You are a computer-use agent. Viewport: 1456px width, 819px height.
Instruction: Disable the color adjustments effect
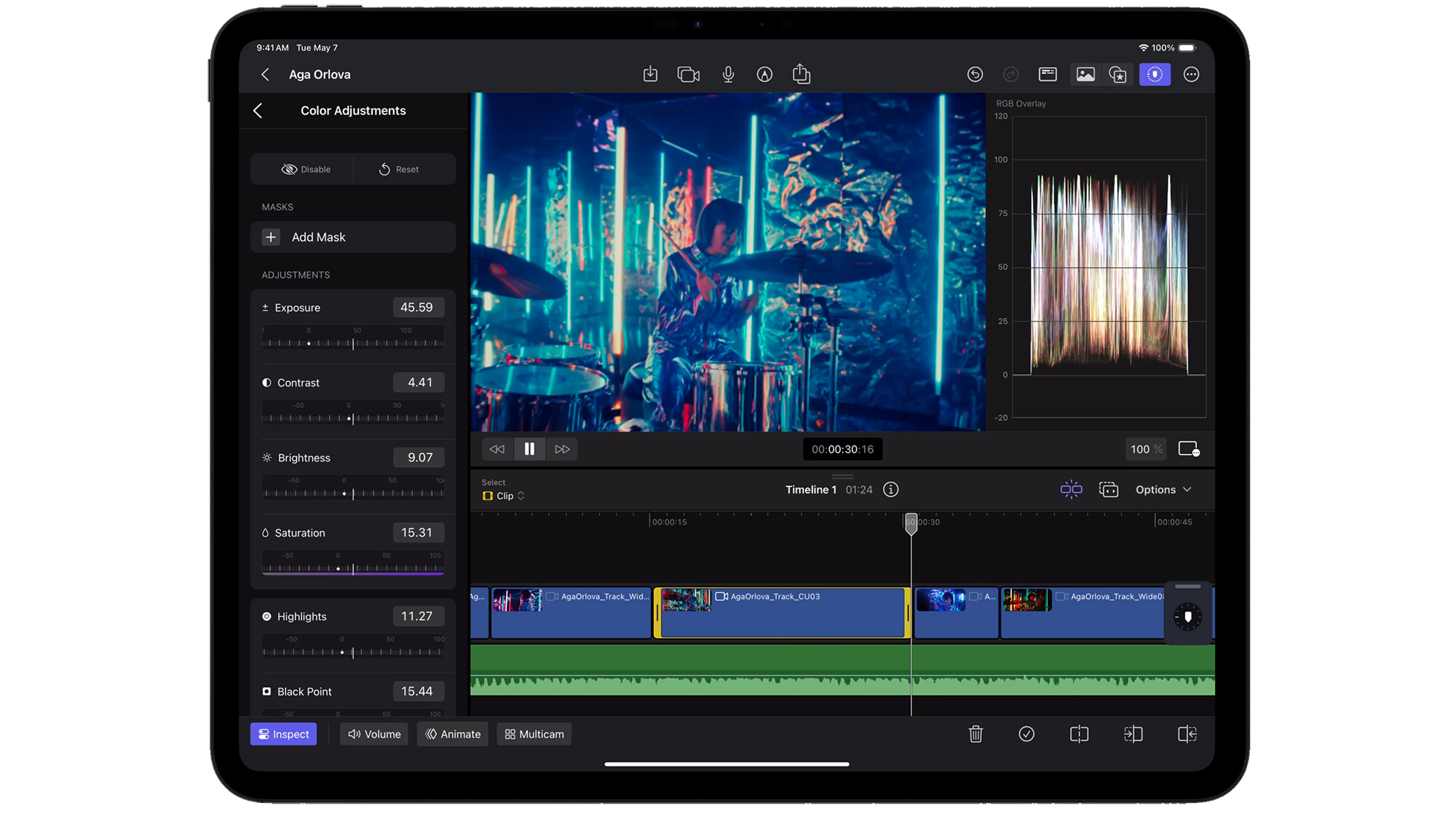click(306, 170)
